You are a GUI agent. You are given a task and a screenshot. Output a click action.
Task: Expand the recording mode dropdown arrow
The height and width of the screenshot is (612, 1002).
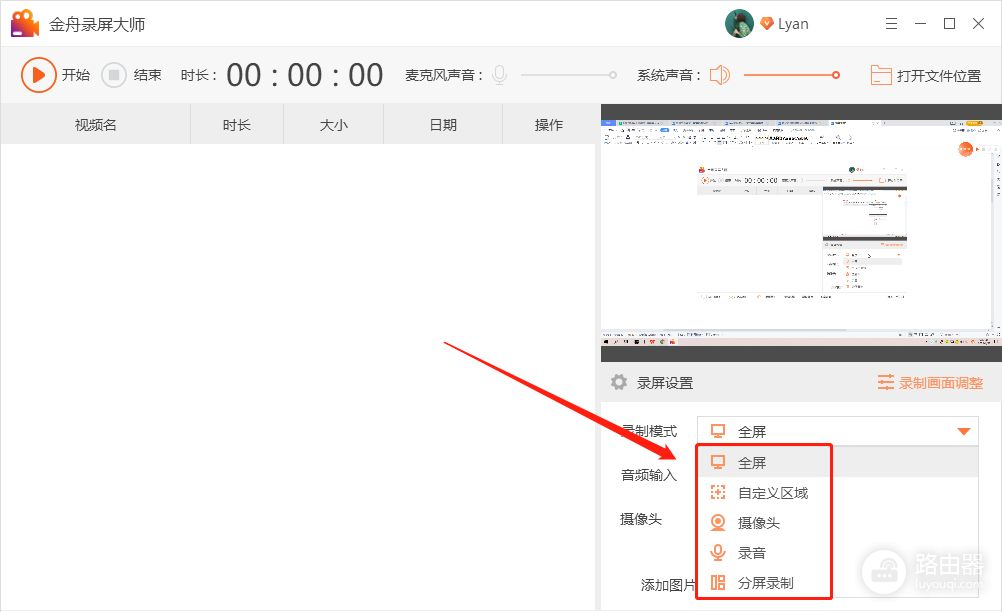point(963,432)
